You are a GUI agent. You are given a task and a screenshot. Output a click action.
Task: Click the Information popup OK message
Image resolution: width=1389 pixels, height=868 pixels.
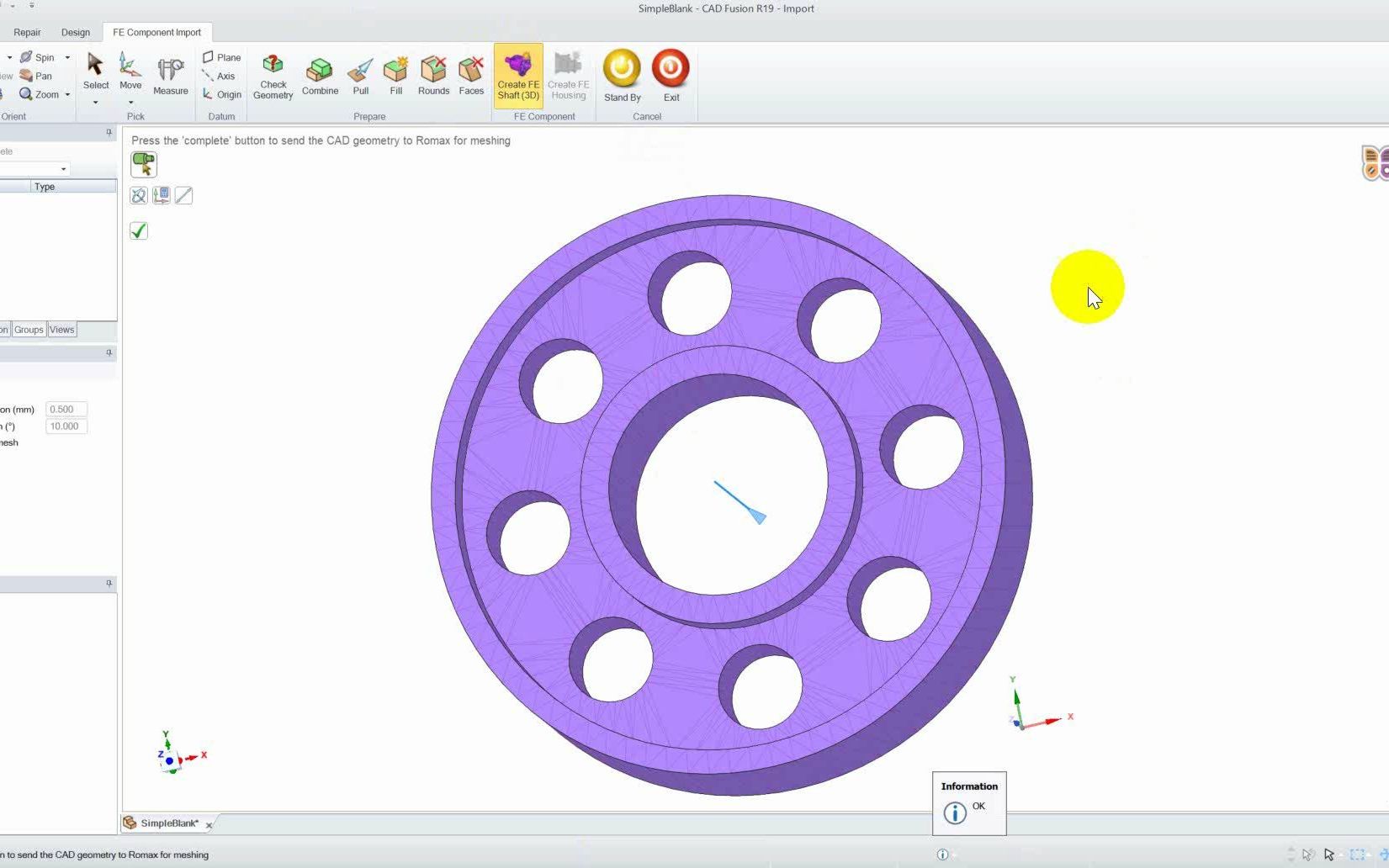978,806
